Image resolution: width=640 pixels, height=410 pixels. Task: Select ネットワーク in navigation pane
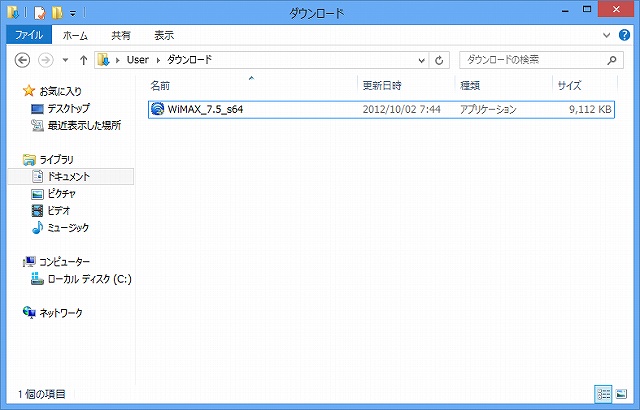pyautogui.click(x=61, y=313)
